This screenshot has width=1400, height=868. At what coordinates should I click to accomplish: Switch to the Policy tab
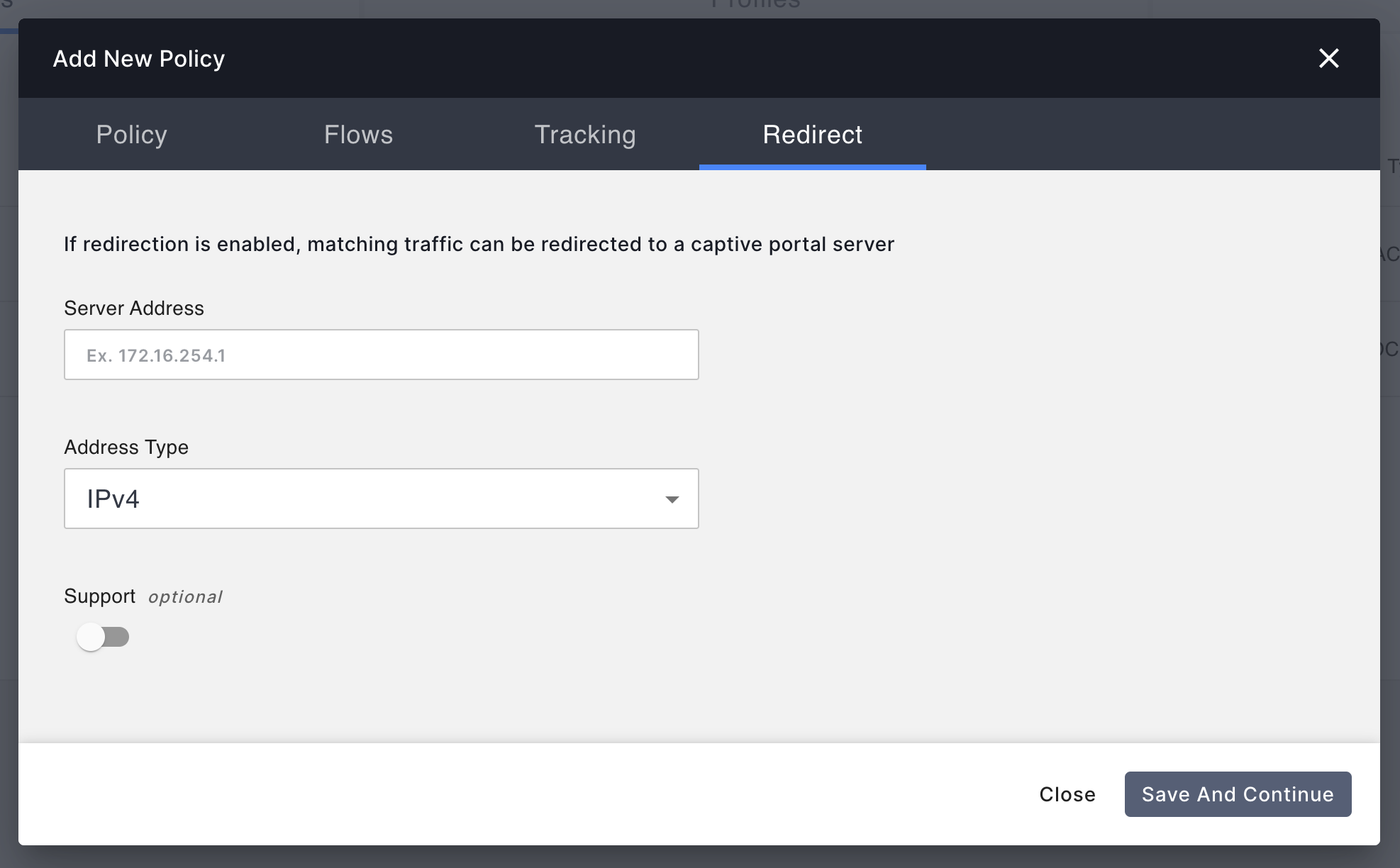point(131,135)
